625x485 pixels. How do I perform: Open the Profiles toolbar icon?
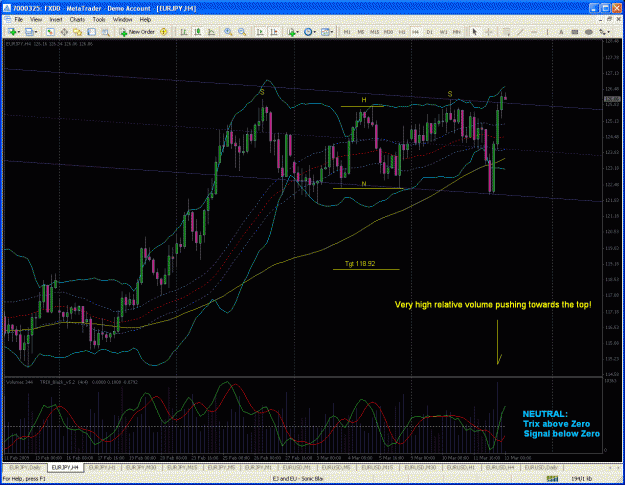point(29,32)
